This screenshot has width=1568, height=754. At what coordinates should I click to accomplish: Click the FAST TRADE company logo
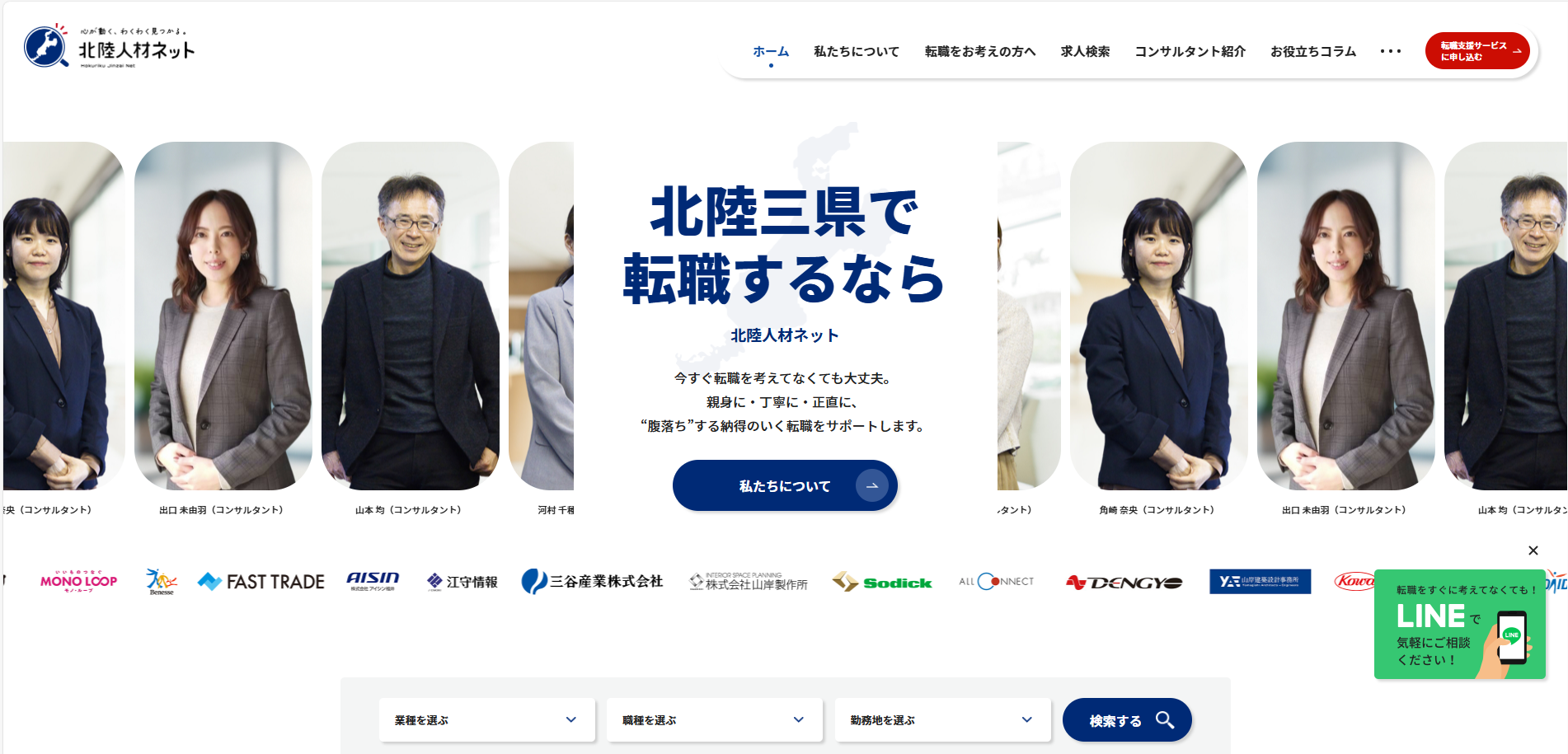pos(261,582)
